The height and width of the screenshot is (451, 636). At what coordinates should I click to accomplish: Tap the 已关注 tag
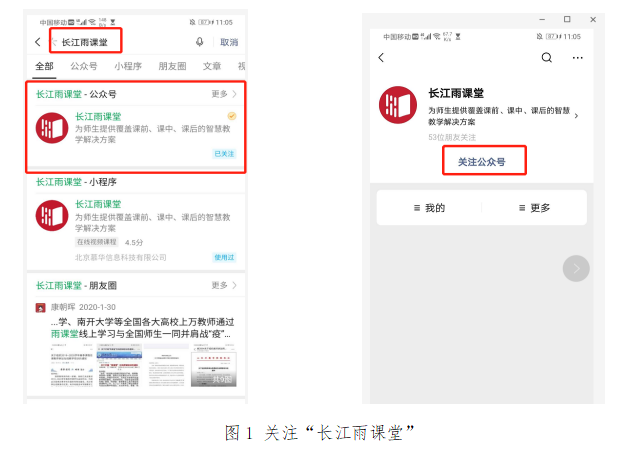coord(224,154)
